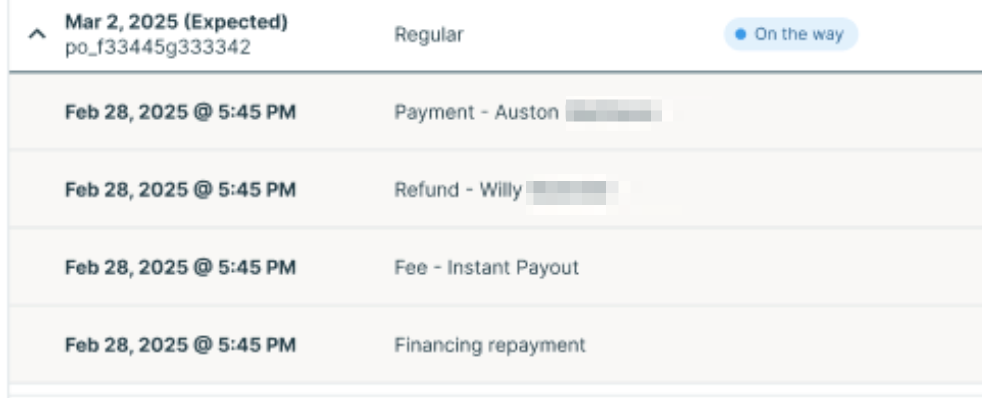Click the blurred surname after Auston
This screenshot has width=982, height=398.
tap(614, 113)
